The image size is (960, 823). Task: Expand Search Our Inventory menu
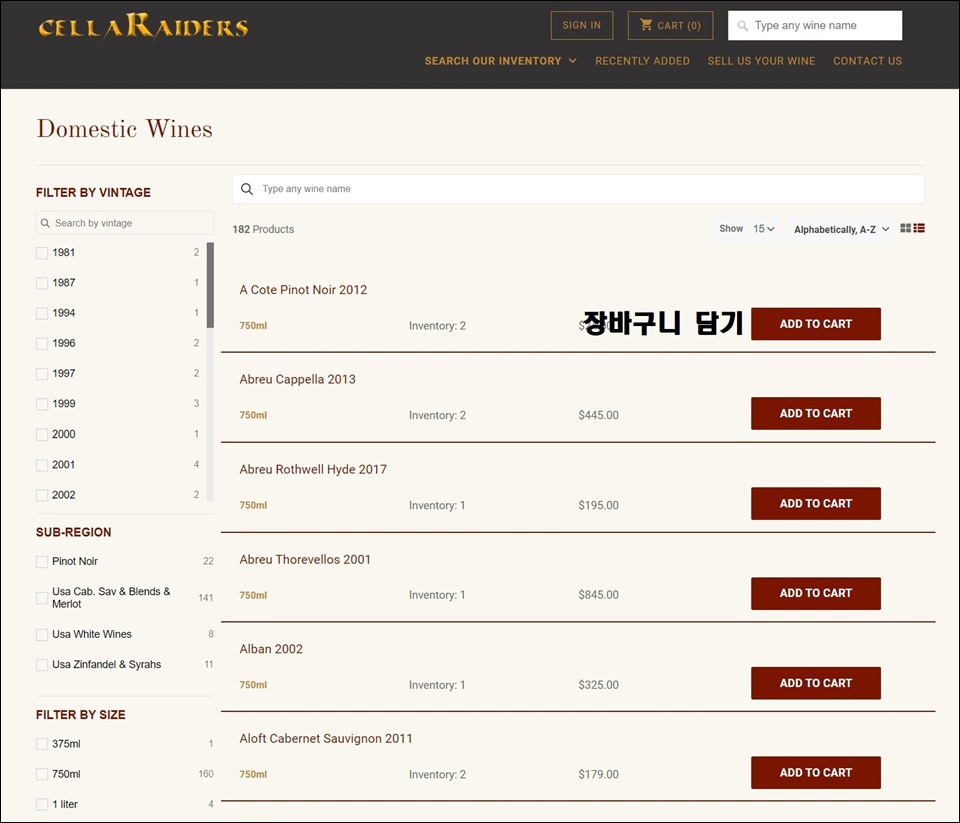(500, 61)
